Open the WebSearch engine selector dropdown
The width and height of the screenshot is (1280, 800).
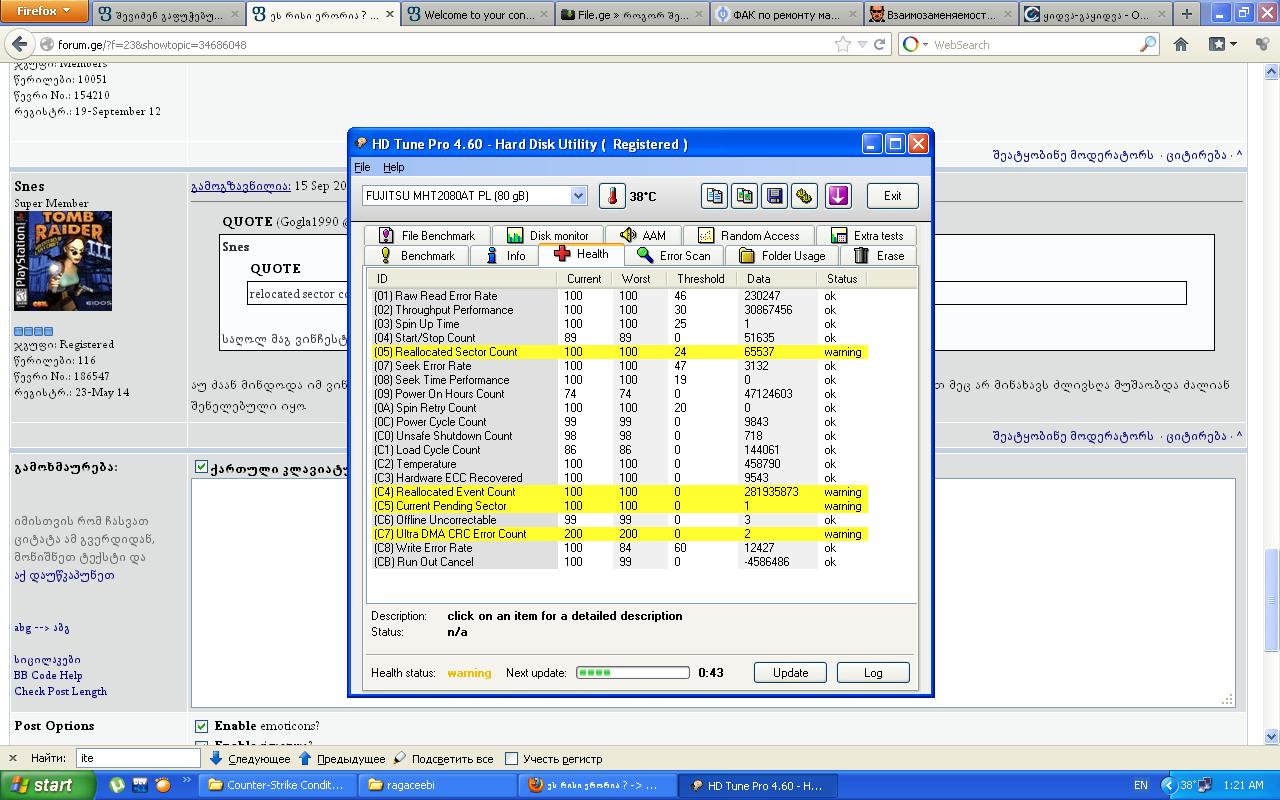pyautogui.click(x=915, y=44)
